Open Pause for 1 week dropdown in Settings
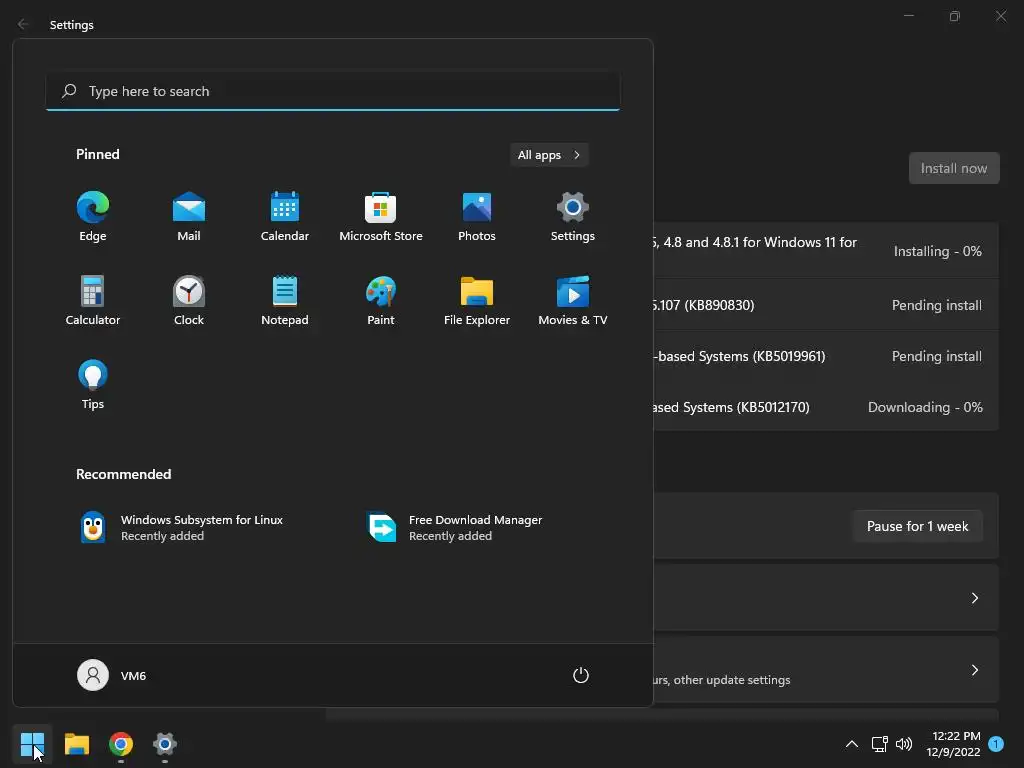Screen dimensions: 1024x768 (917, 526)
